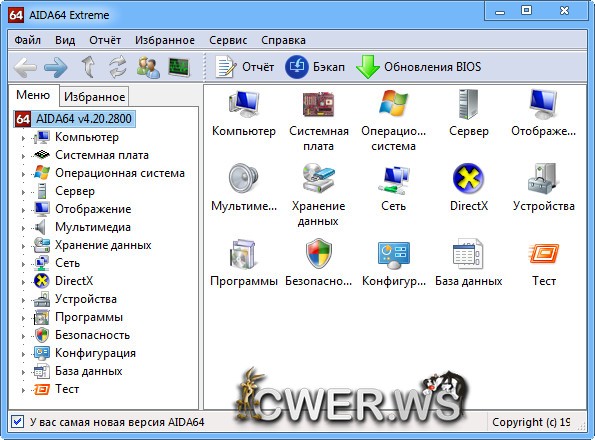
Task: Click the Refresh toolbar icon
Action: pos(118,67)
